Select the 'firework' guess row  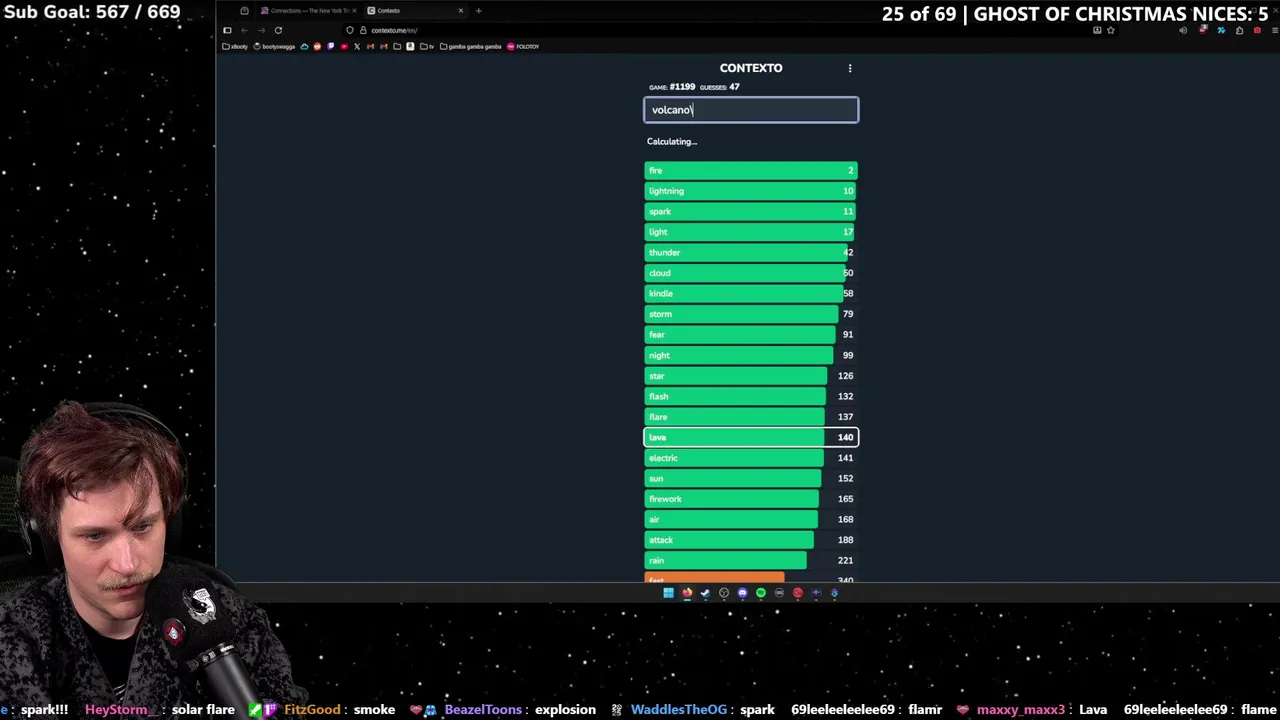coord(751,498)
